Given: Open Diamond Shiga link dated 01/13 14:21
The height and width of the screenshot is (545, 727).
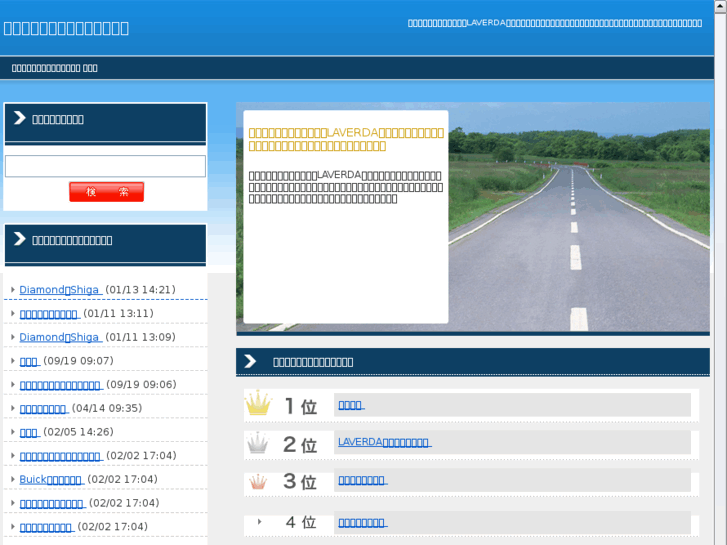Looking at the screenshot, I should click(x=60, y=290).
